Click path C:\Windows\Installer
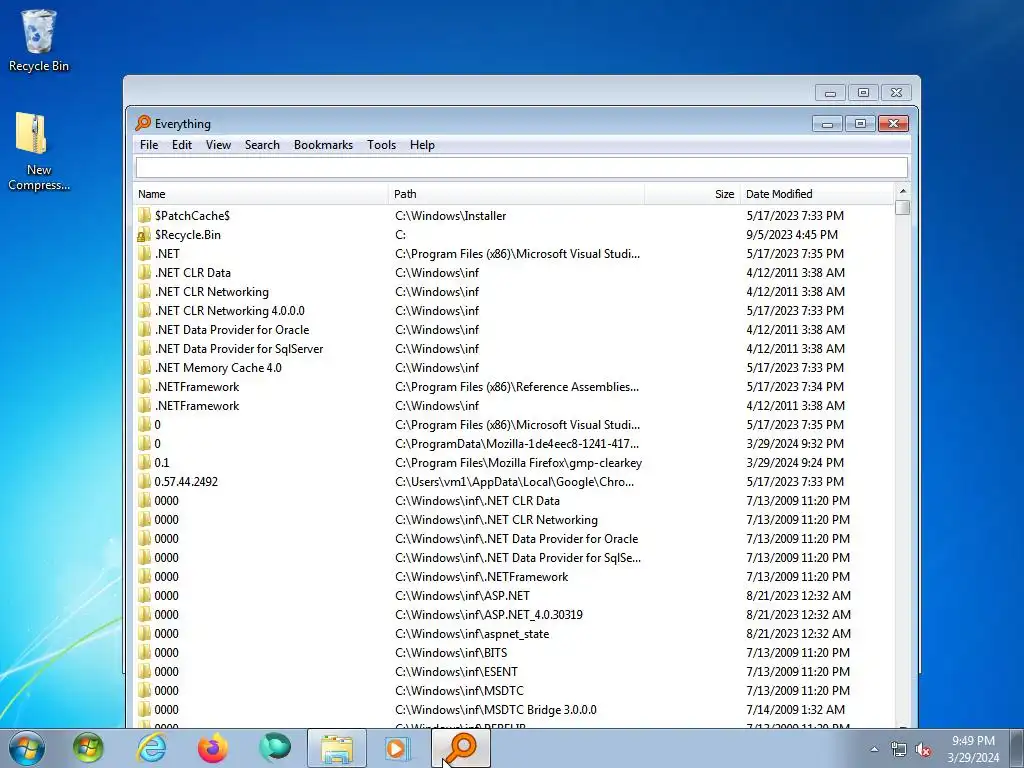The width and height of the screenshot is (1024, 768). [451, 216]
